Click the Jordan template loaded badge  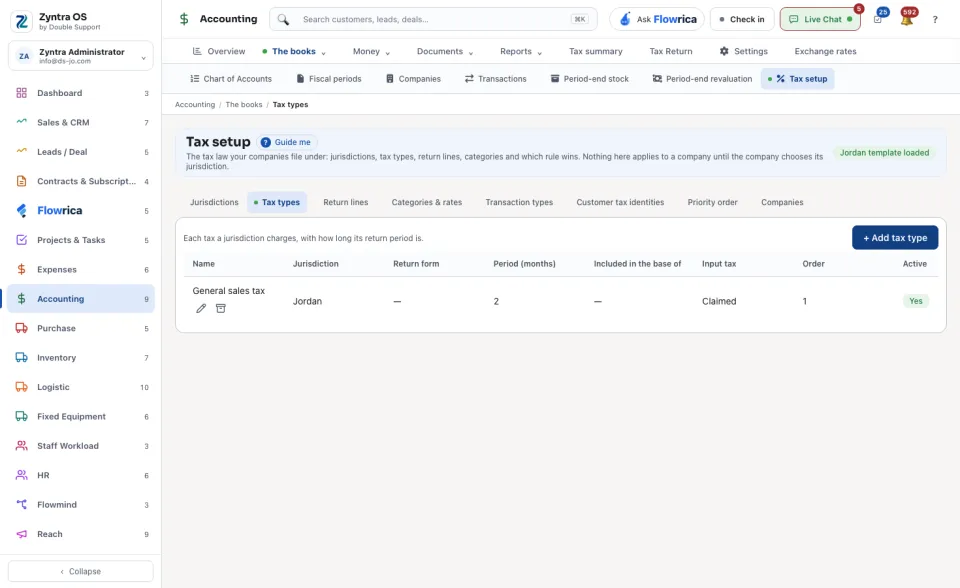884,153
